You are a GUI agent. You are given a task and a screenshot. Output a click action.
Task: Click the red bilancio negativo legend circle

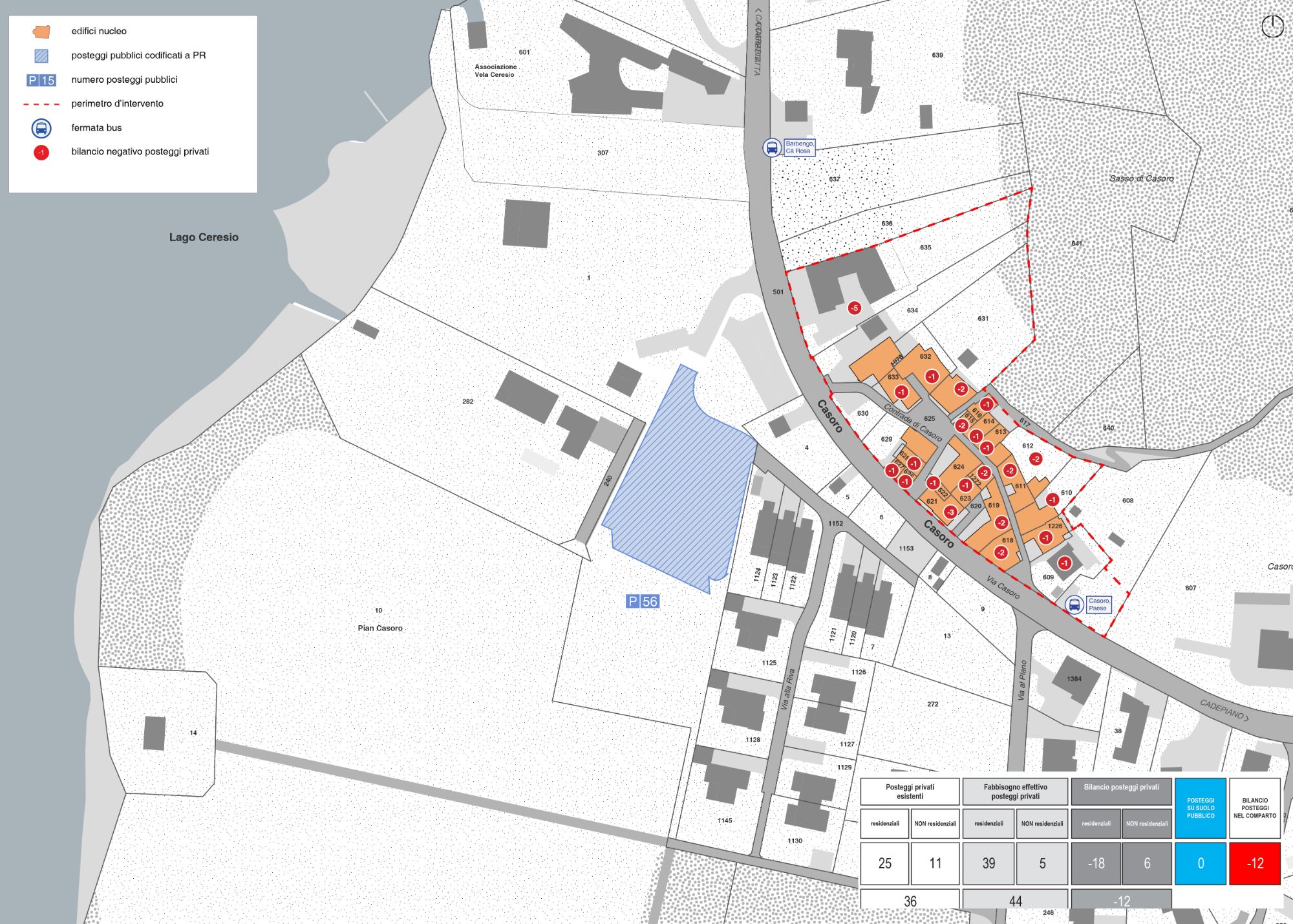41,153
